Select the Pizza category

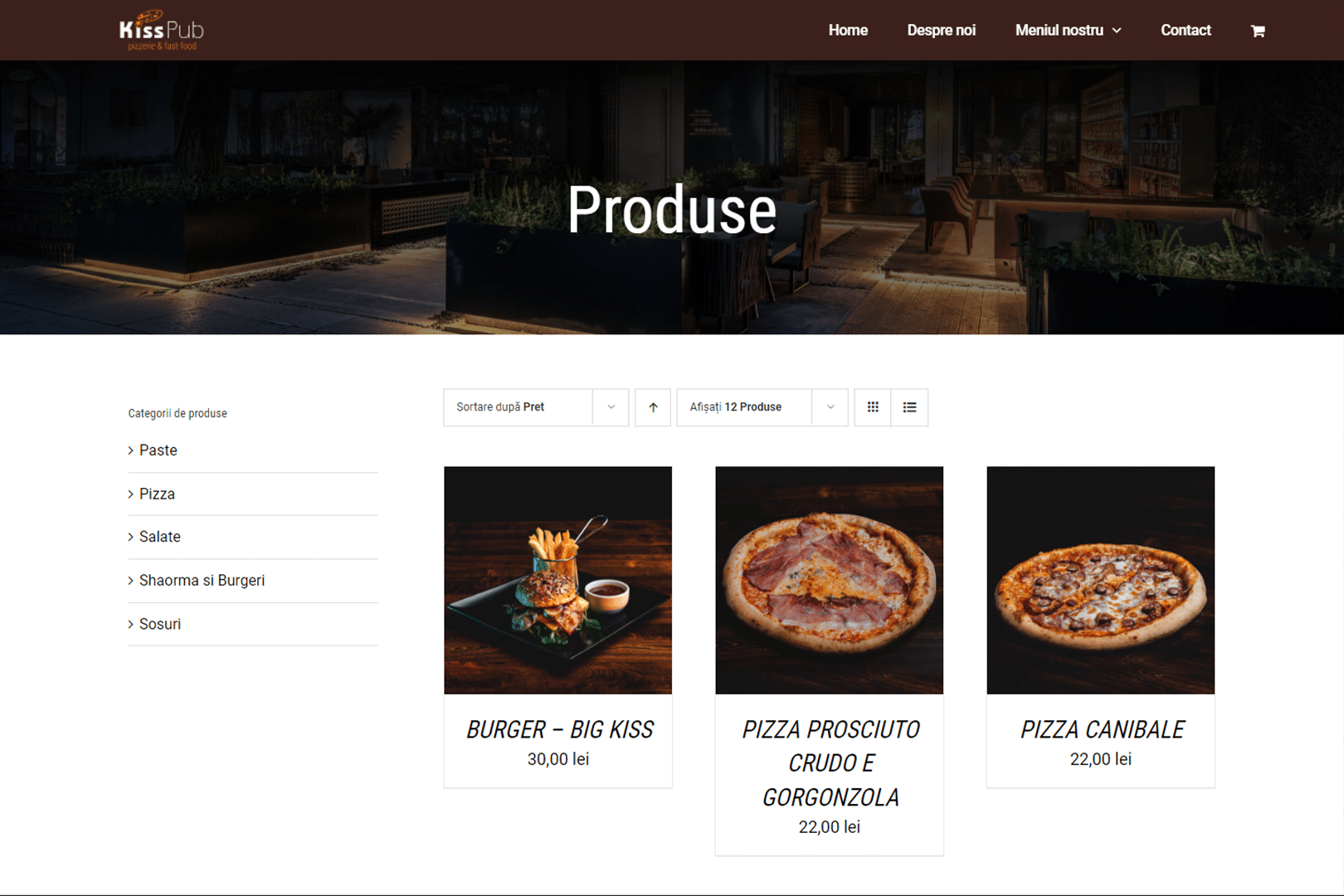pos(157,494)
